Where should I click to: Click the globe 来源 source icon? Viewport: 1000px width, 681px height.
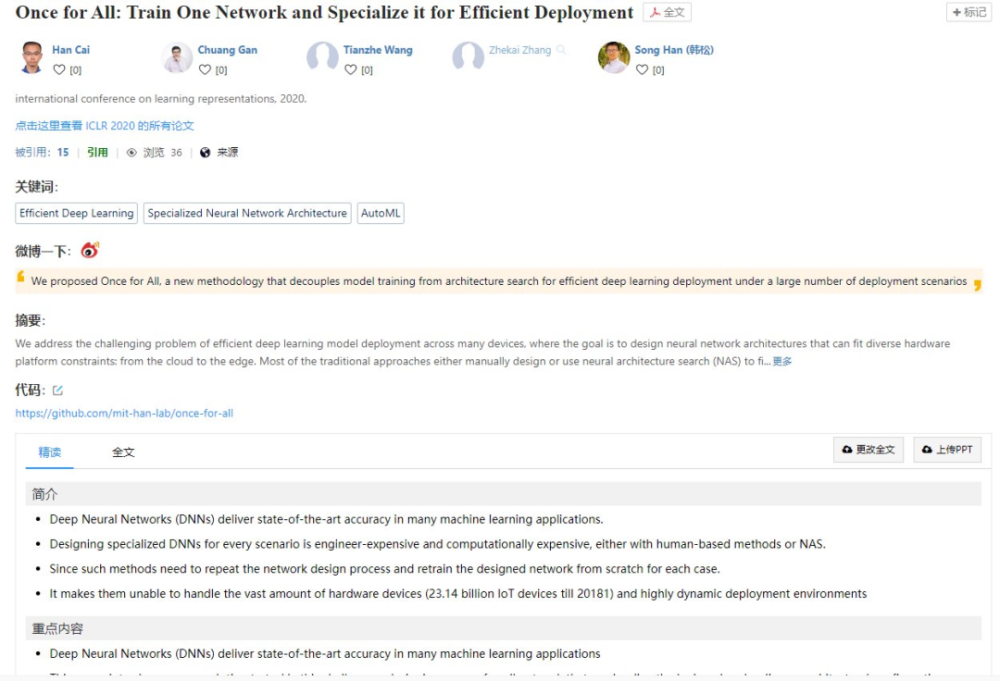[x=205, y=152]
